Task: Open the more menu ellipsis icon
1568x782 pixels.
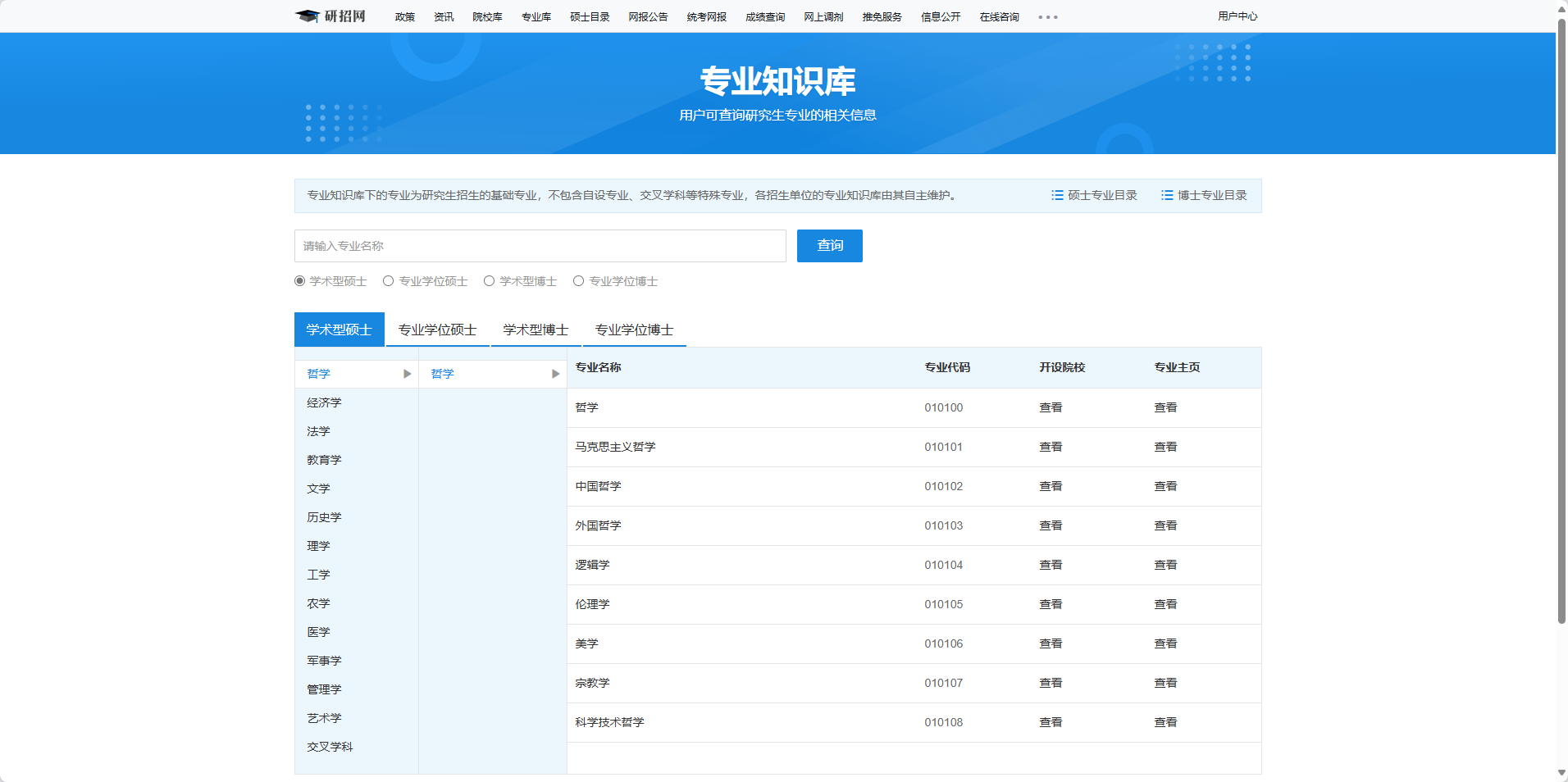Action: (x=1048, y=17)
